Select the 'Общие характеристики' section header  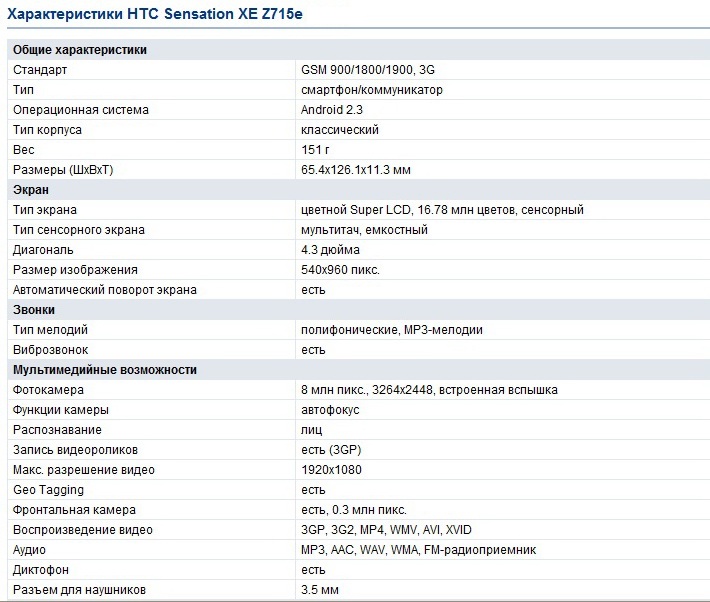coord(80,50)
